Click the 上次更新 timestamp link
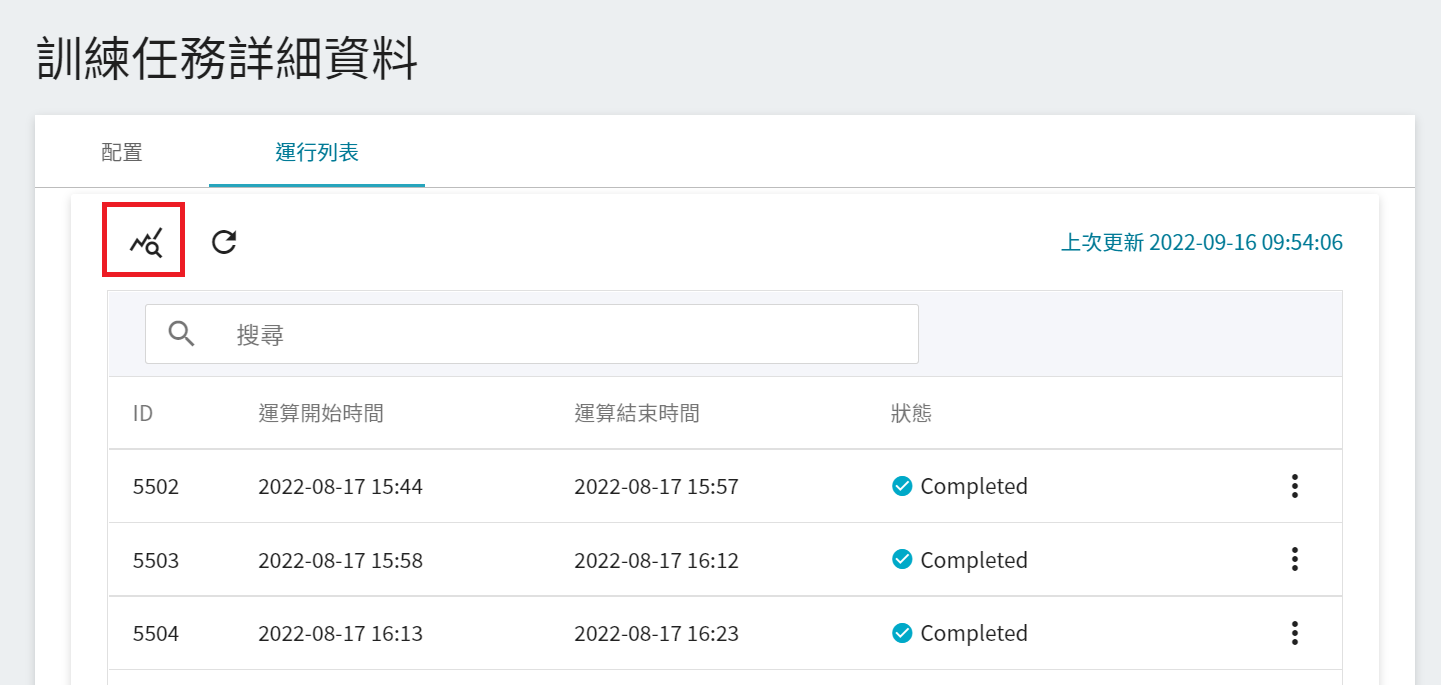The image size is (1441, 685). pyautogui.click(x=1201, y=242)
